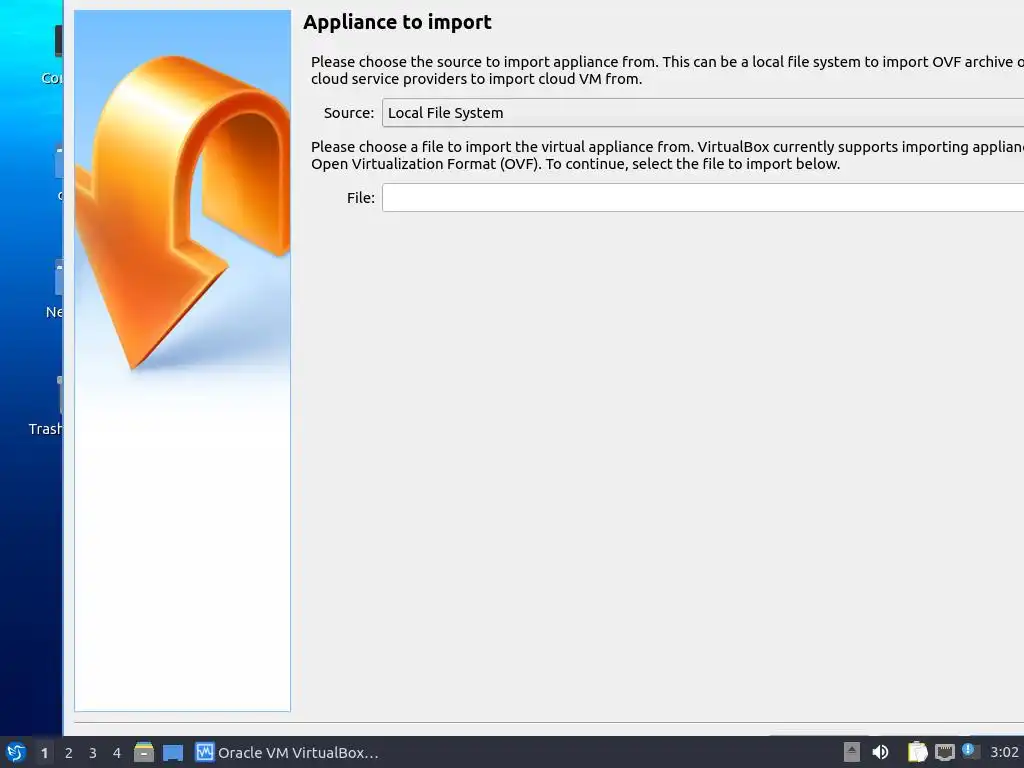Switch to workspace 1
This screenshot has width=1024, height=768.
pos(44,753)
